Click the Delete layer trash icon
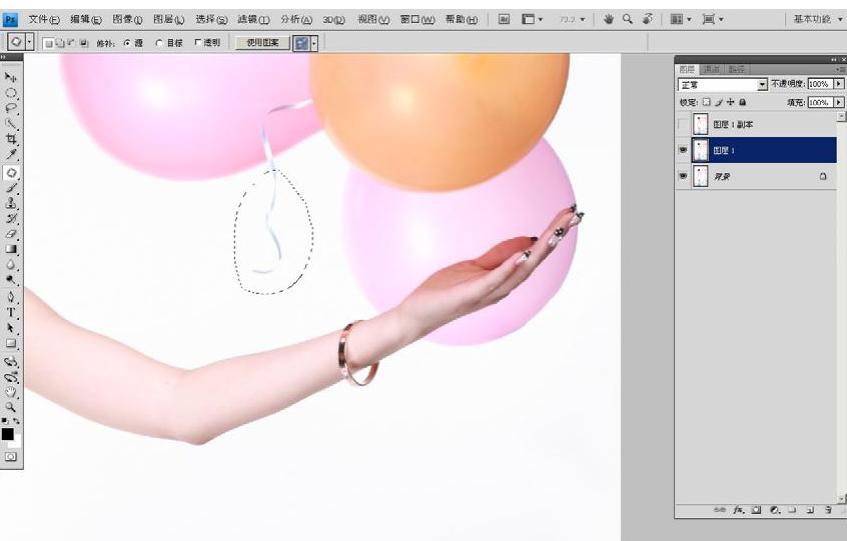This screenshot has height=541, width=847. point(828,510)
